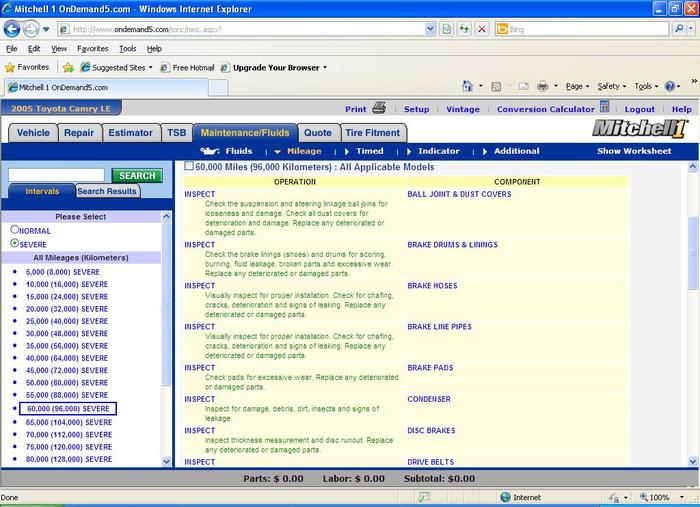Viewport: 700px width, 507px height.
Task: Click the Favorites star icon
Action: [10, 68]
